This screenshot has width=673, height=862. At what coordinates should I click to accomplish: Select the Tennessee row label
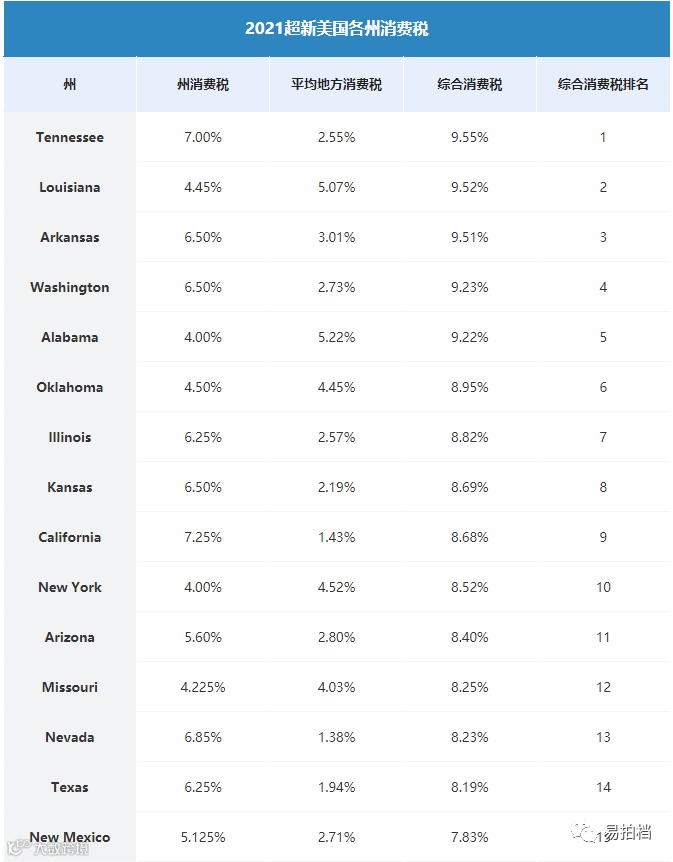[x=69, y=137]
